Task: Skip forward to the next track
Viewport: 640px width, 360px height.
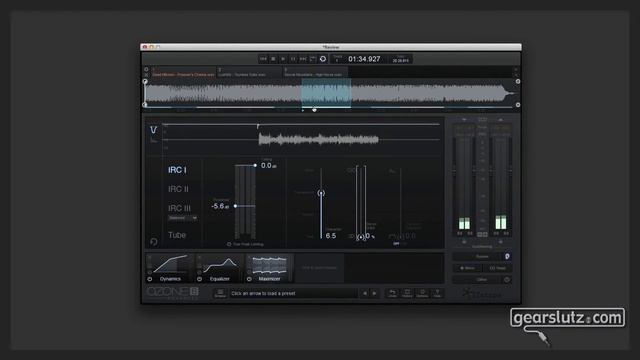Action: pyautogui.click(x=303, y=59)
